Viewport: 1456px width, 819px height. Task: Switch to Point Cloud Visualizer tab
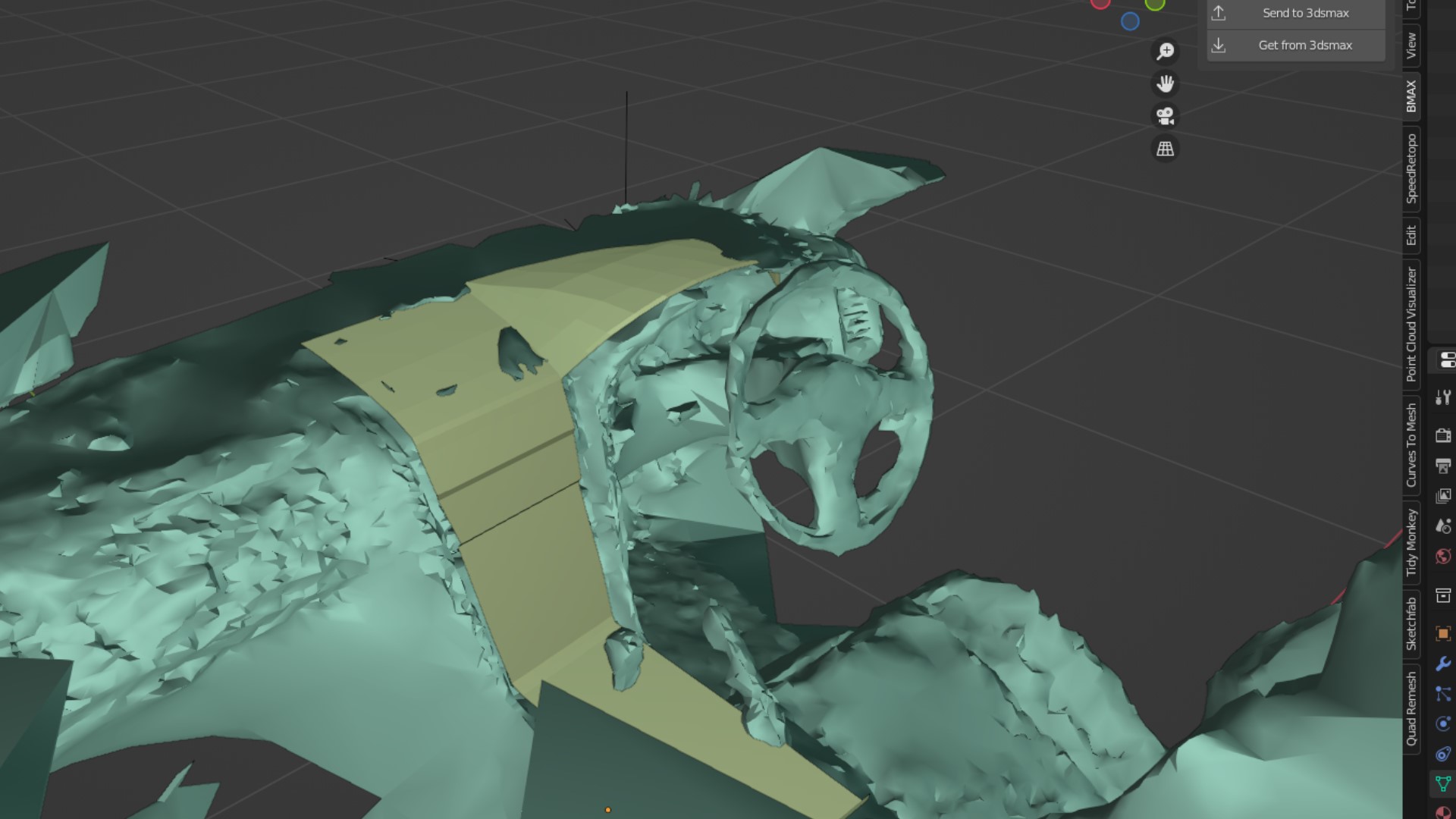[1410, 325]
